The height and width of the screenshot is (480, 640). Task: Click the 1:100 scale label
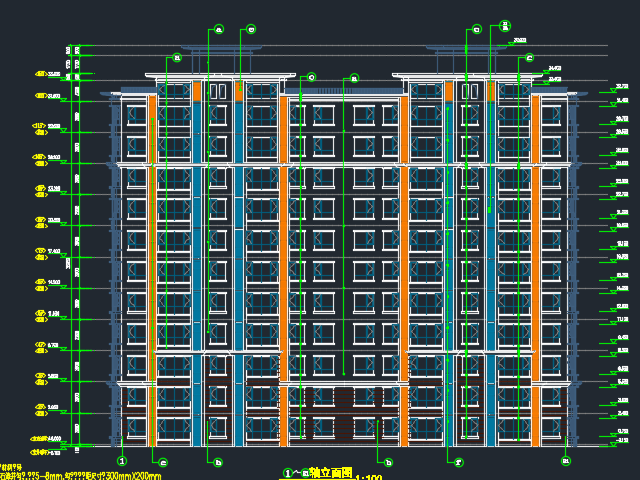coord(368,478)
